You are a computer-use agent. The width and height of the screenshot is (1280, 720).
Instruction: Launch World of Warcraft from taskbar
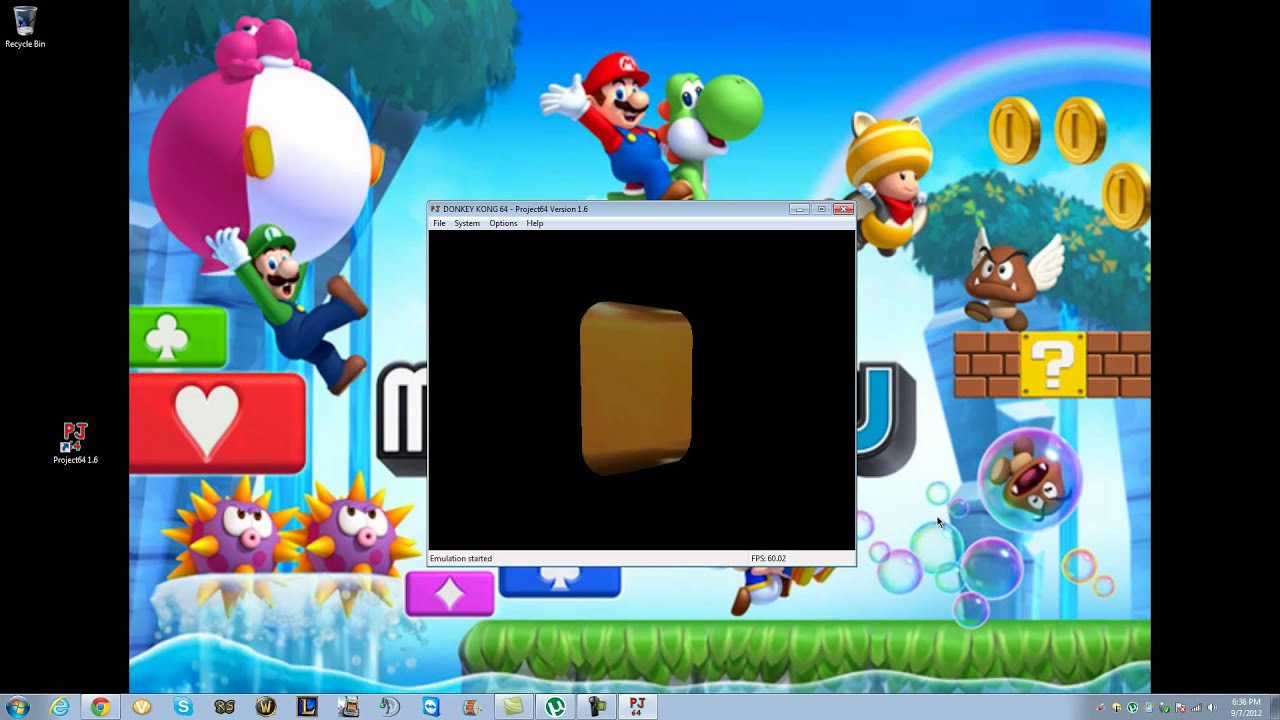(x=265, y=706)
